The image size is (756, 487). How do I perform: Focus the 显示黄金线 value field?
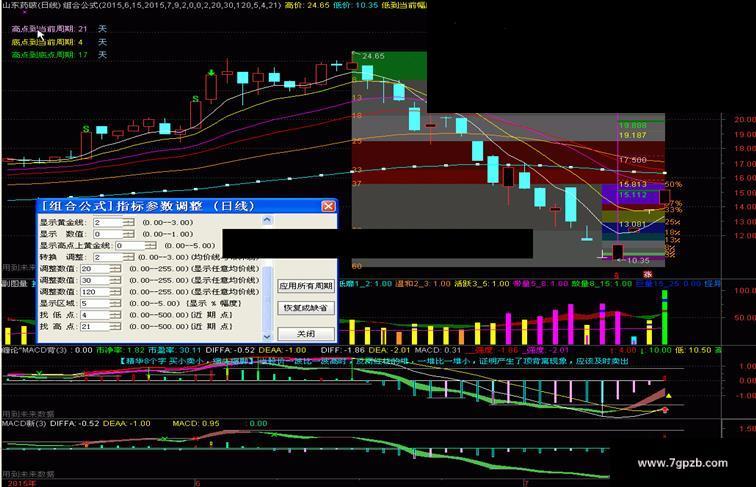point(108,222)
